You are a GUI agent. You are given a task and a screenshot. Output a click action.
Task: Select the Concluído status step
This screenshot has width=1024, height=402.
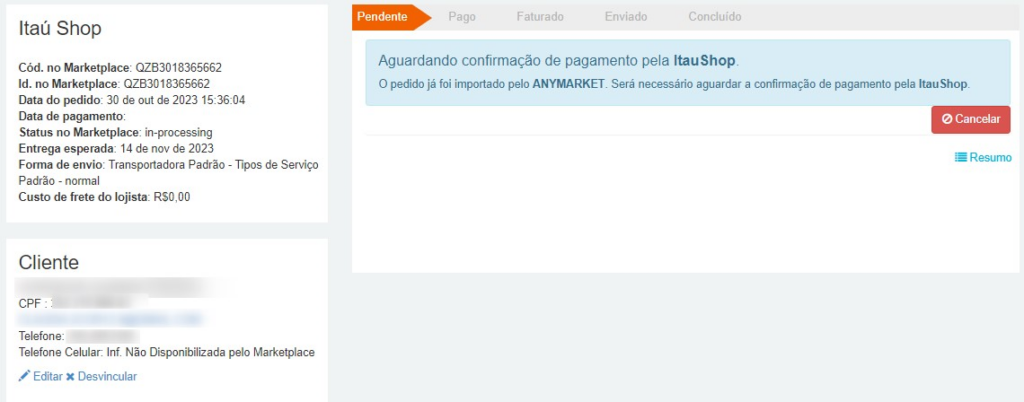point(714,17)
